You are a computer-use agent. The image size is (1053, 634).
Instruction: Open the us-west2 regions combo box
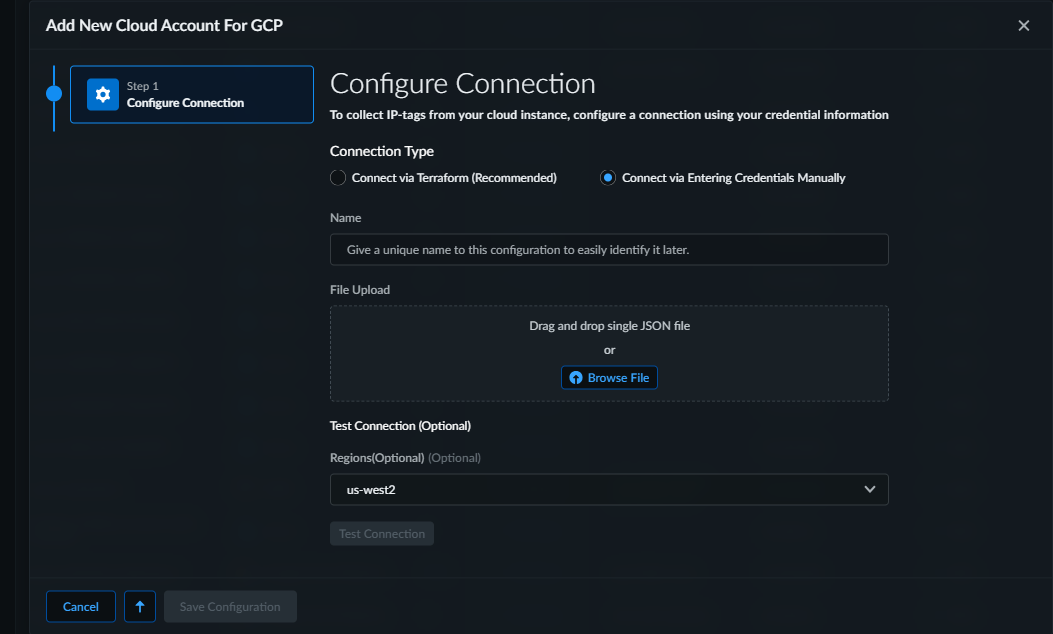600,490
